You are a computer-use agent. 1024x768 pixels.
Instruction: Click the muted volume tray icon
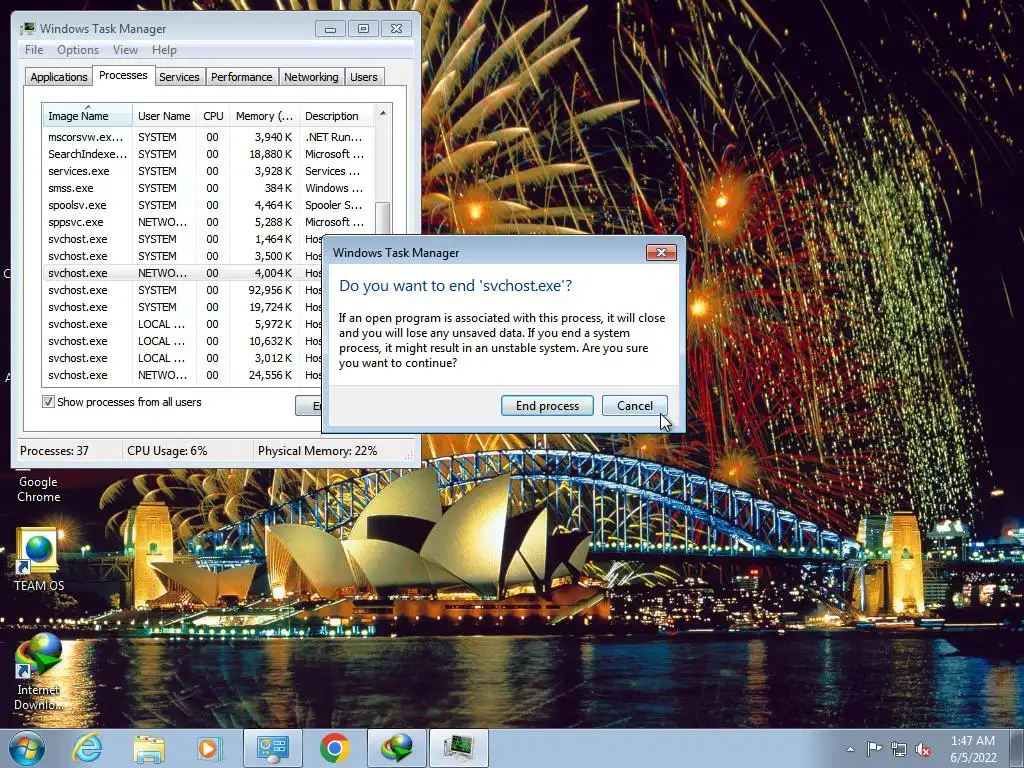point(923,750)
